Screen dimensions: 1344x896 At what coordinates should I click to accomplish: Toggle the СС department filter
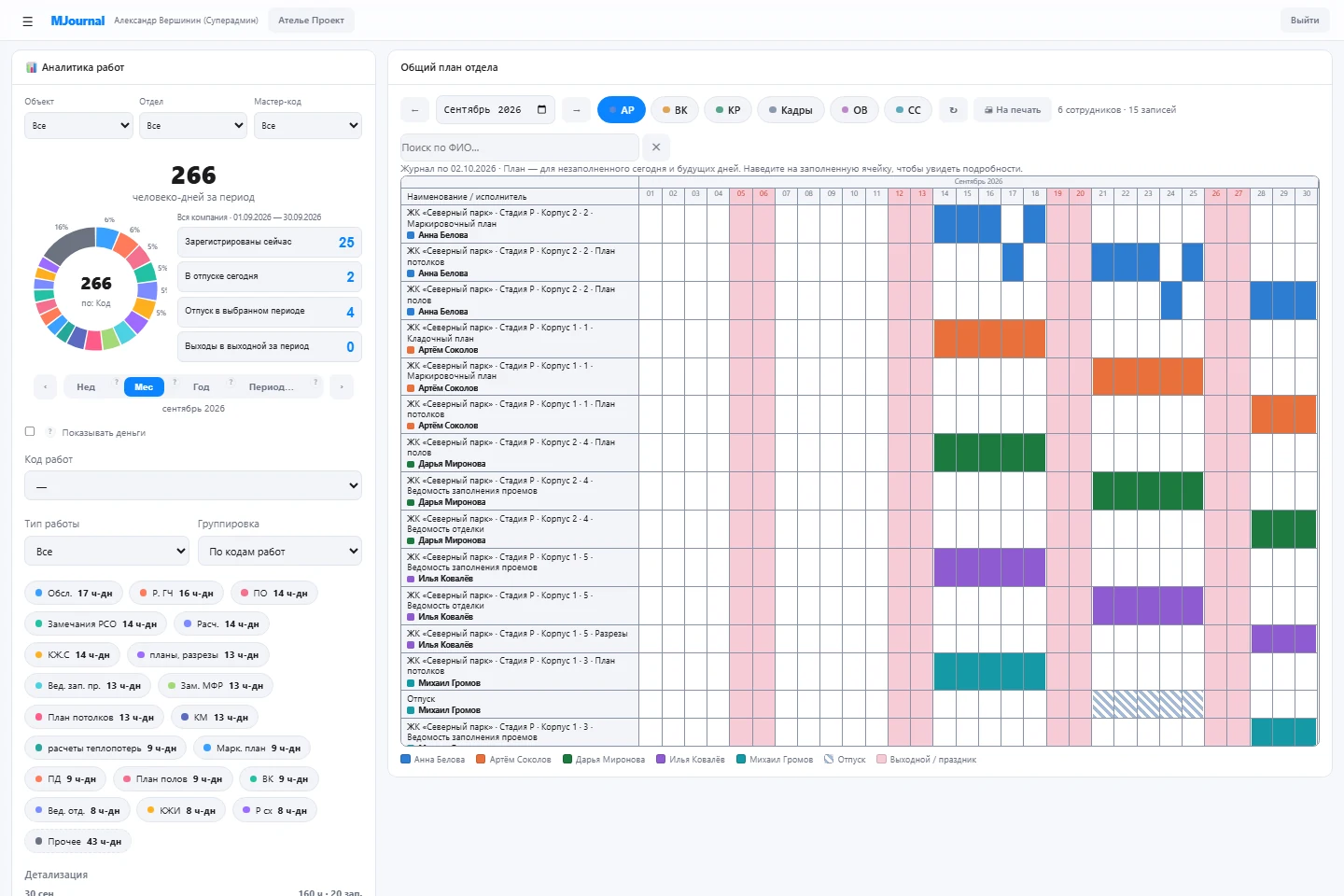tap(908, 110)
